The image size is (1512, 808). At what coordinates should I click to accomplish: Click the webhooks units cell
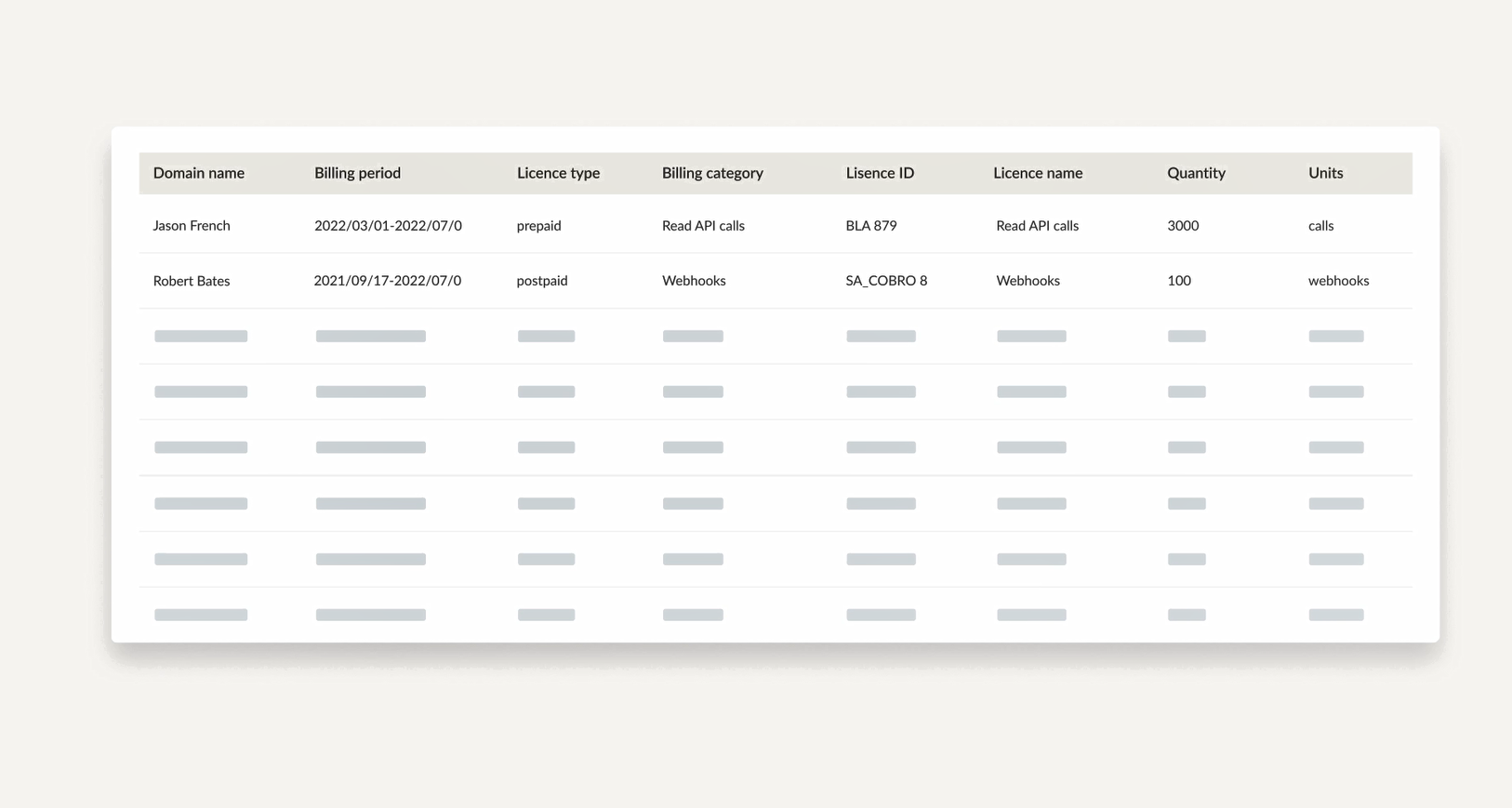point(1338,281)
